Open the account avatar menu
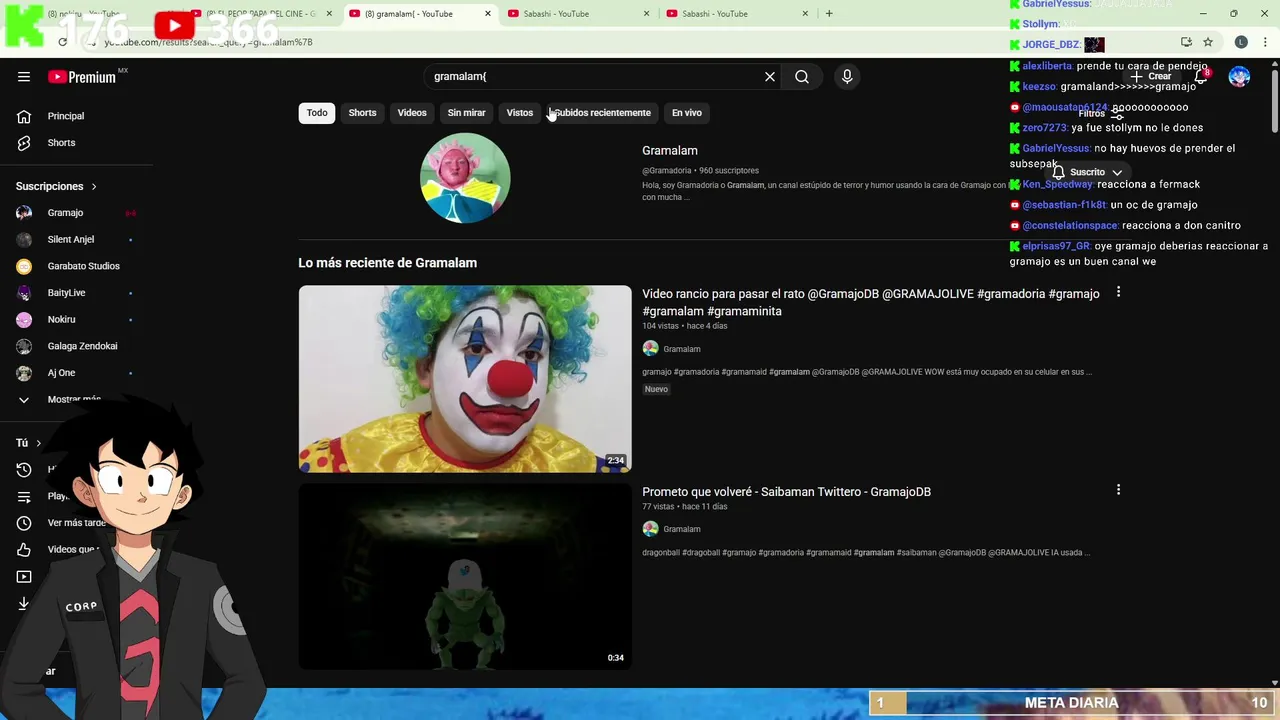1280x720 pixels. pos(1239,77)
